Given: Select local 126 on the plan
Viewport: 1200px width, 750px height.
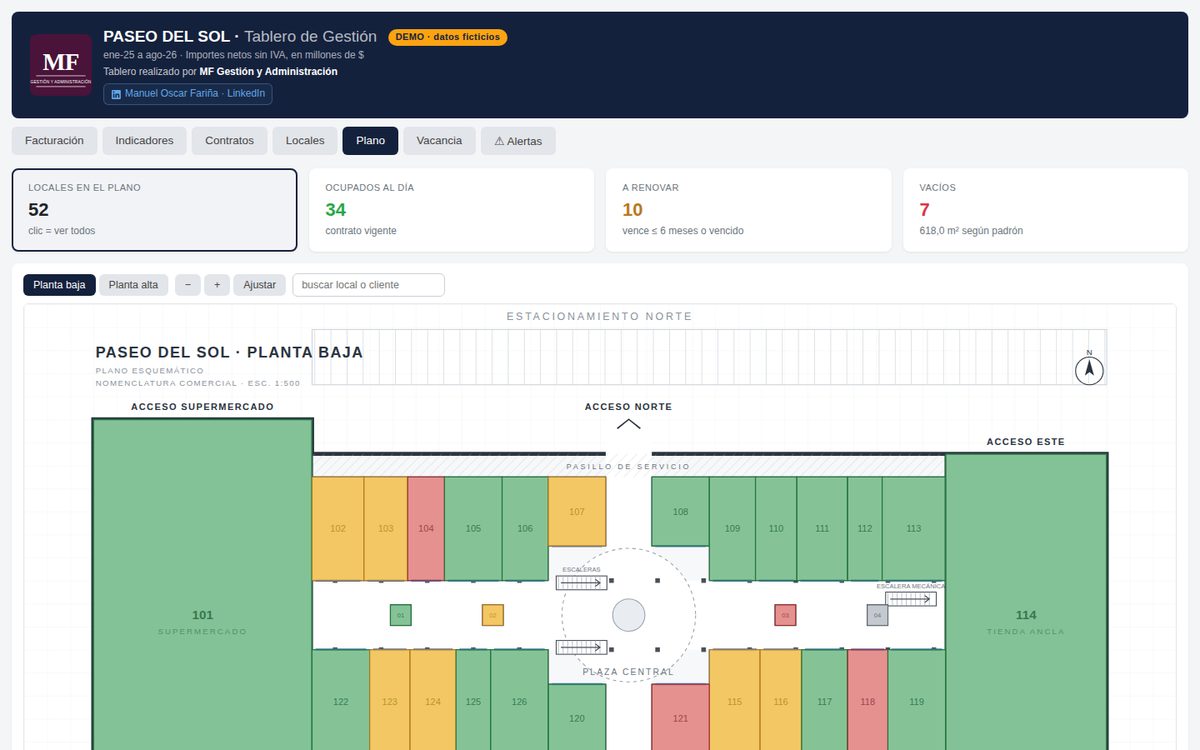Looking at the screenshot, I should [519, 700].
